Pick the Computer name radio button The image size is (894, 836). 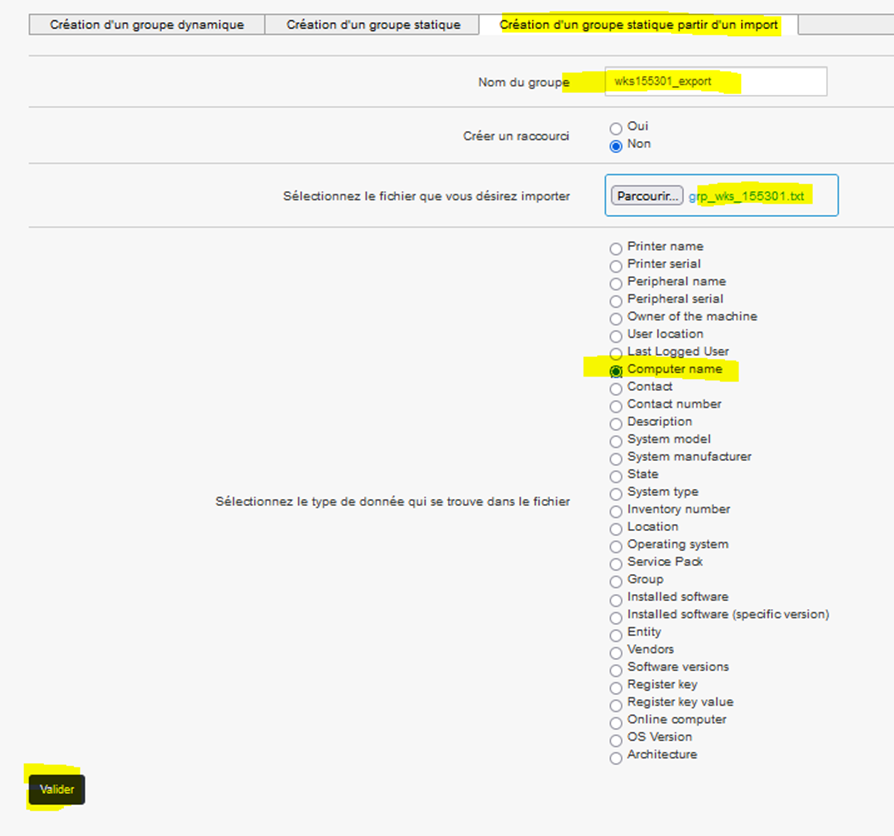coord(616,371)
